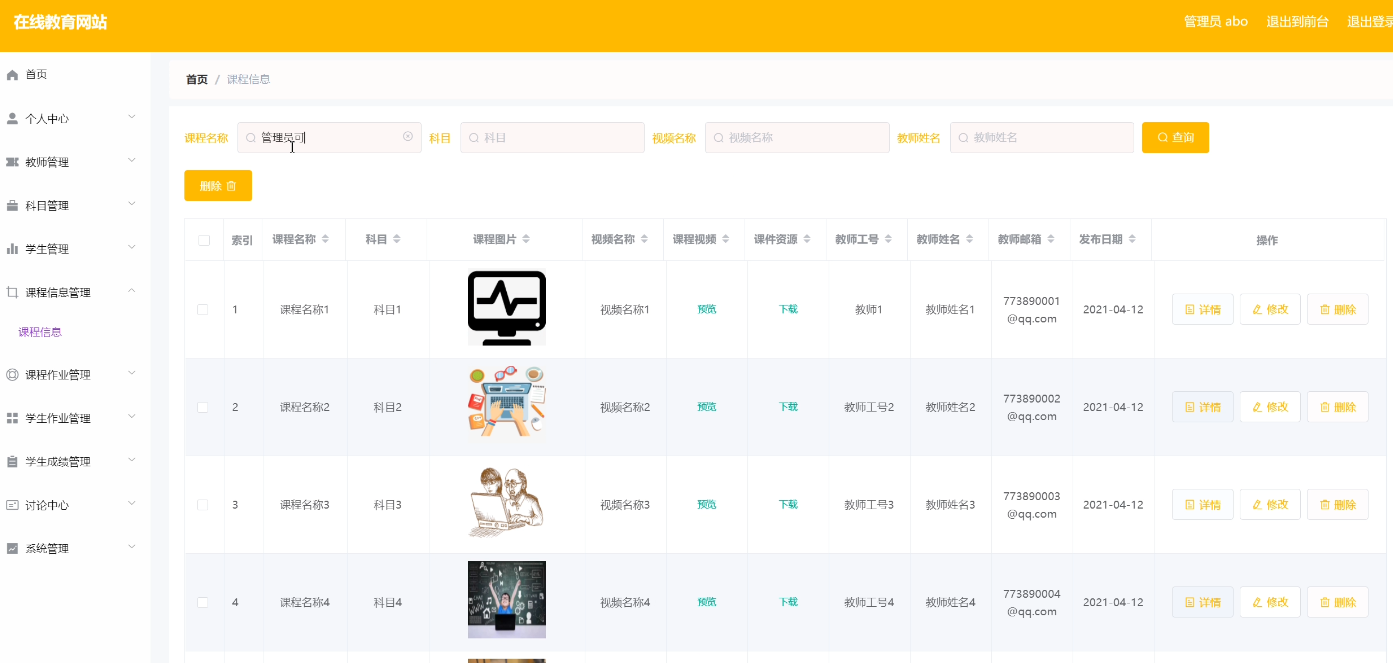1393x663 pixels.
Task: Expand 课程作业管理 menu chevron
Action: (x=132, y=374)
